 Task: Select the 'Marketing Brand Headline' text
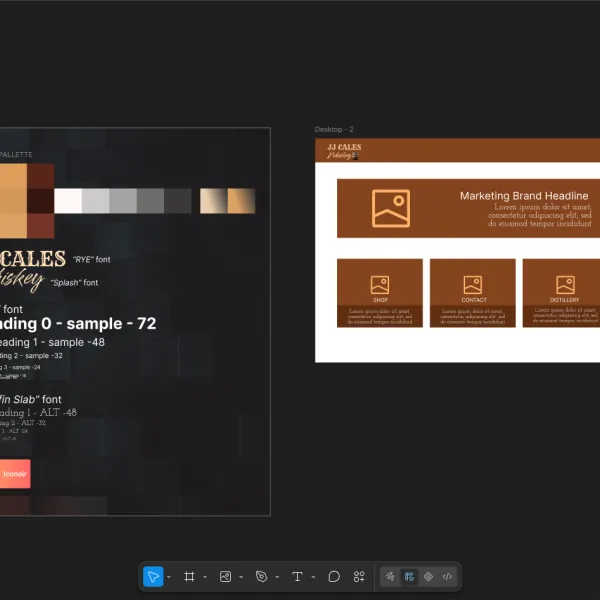[x=524, y=196]
